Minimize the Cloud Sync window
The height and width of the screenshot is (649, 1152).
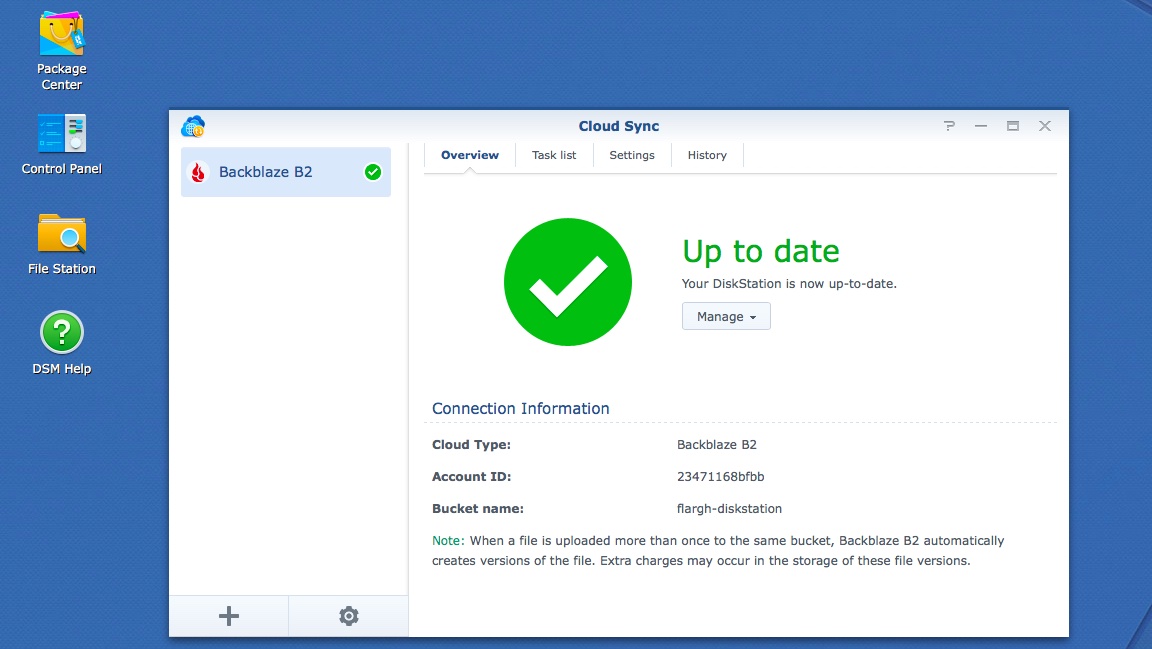click(981, 126)
